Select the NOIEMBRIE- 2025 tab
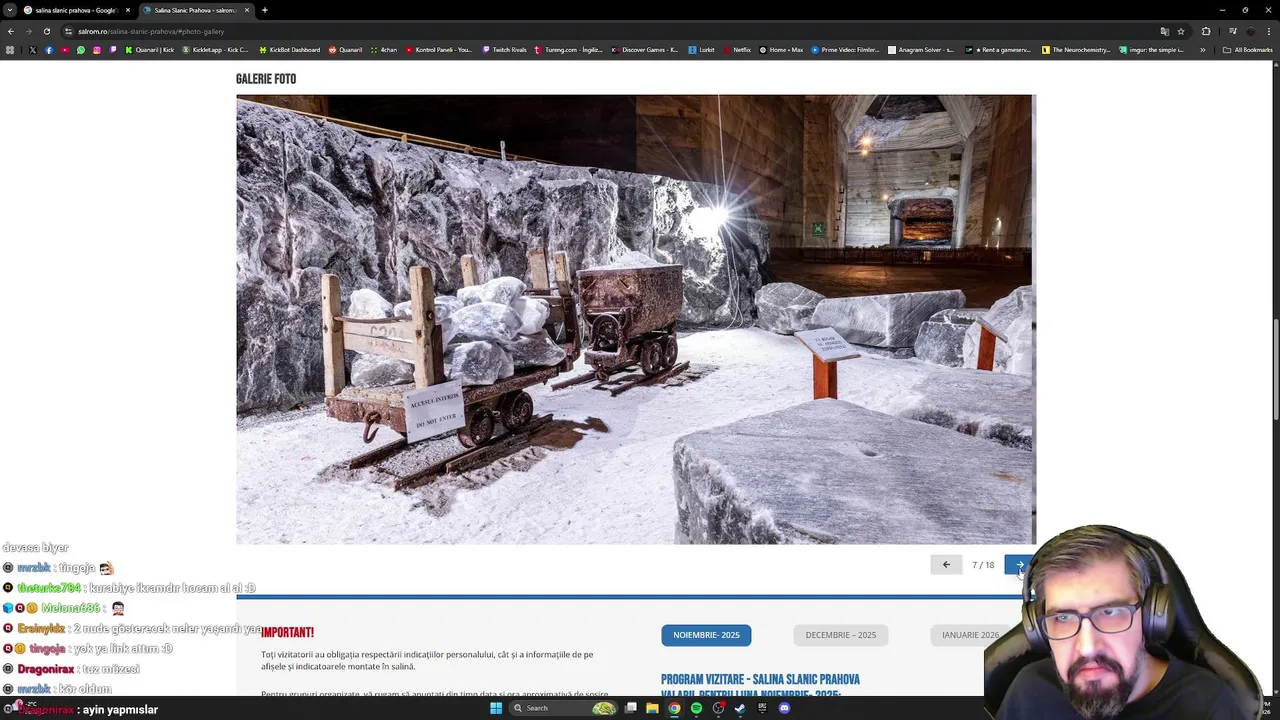 click(706, 635)
